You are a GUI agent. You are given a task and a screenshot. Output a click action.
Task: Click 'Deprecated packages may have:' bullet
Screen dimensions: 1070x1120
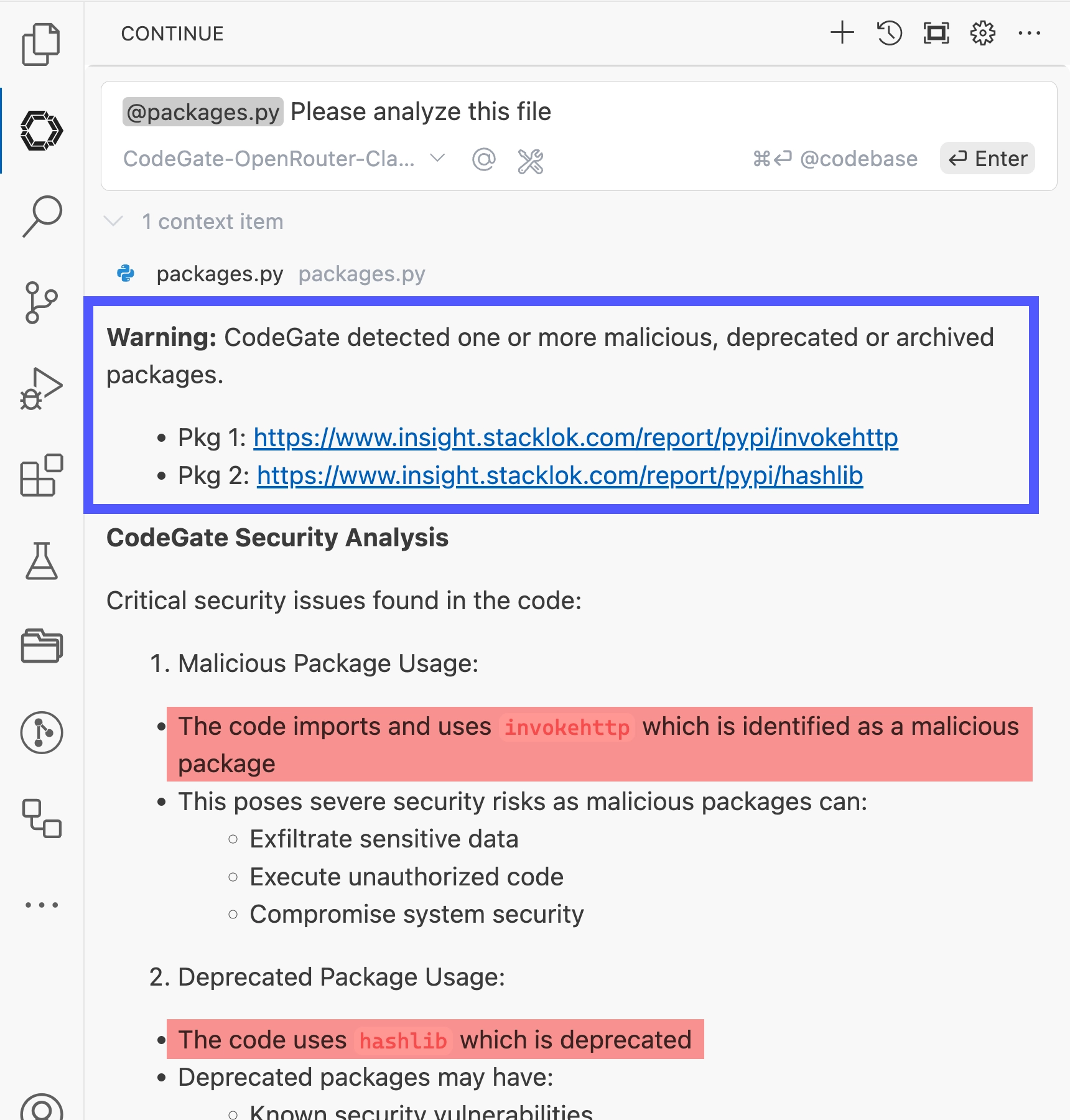[366, 1077]
